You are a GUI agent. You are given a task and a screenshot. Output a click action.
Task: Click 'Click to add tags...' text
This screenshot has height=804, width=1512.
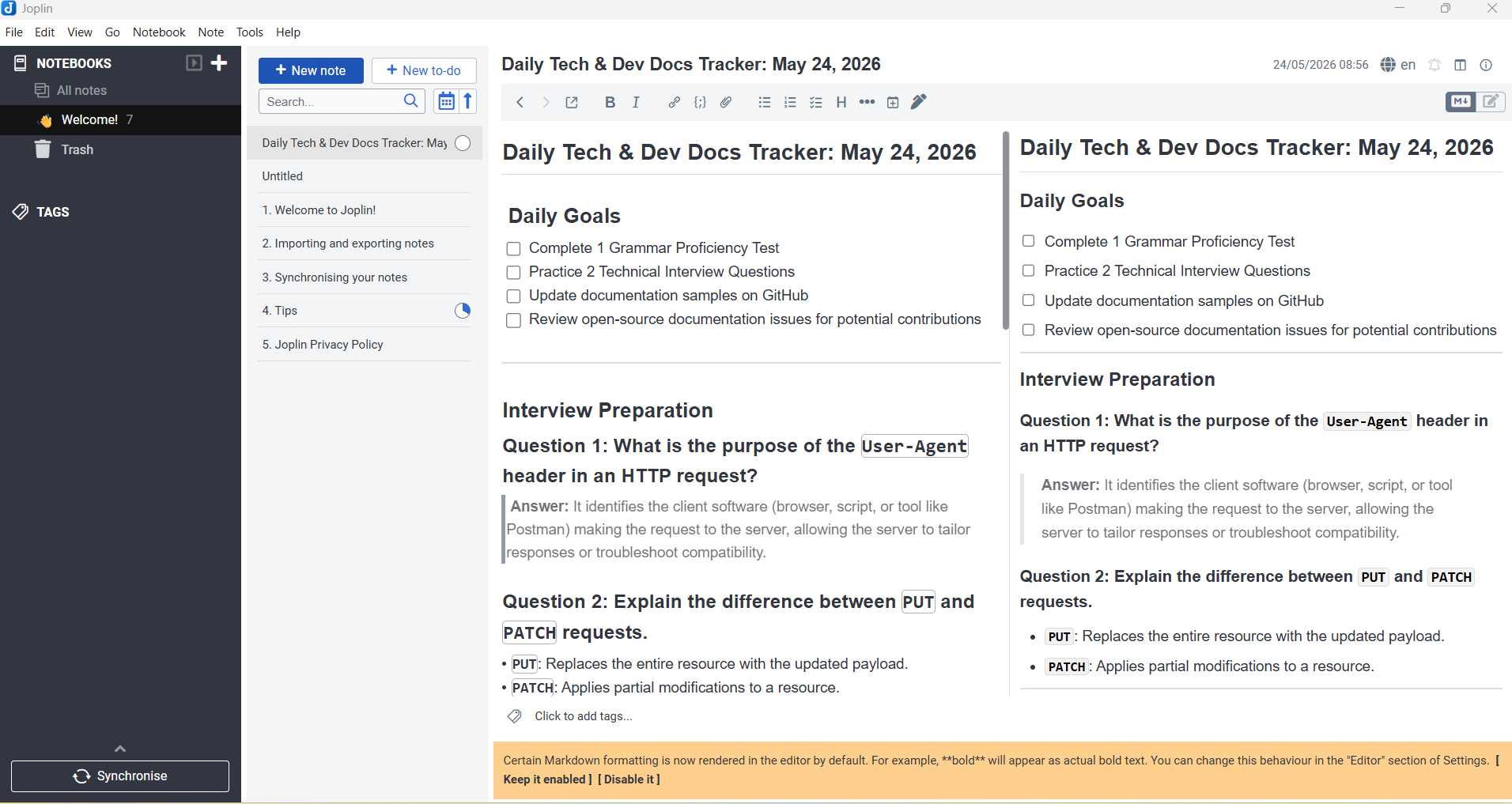coord(584,716)
